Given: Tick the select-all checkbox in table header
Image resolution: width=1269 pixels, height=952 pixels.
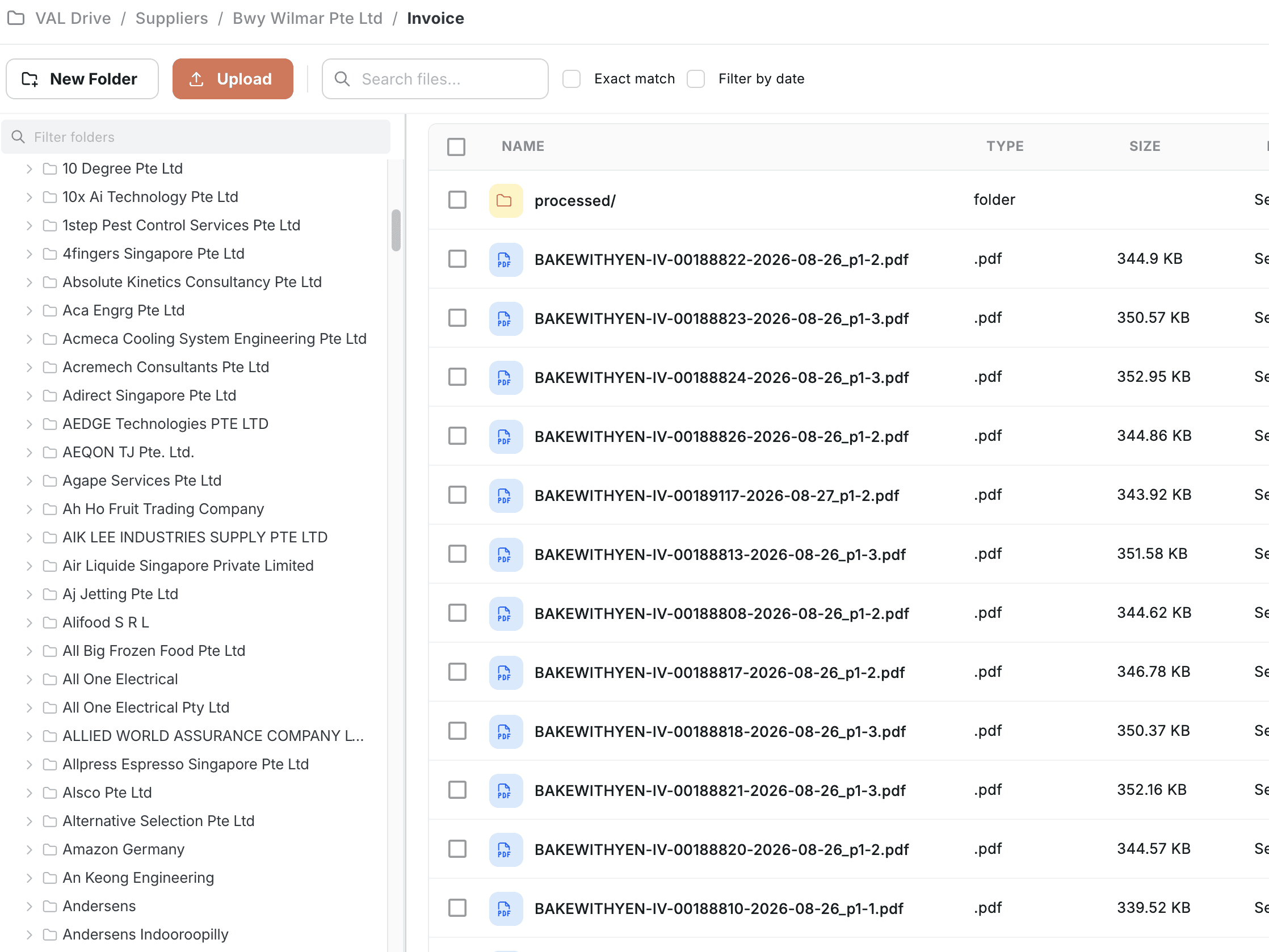Looking at the screenshot, I should coord(456,147).
